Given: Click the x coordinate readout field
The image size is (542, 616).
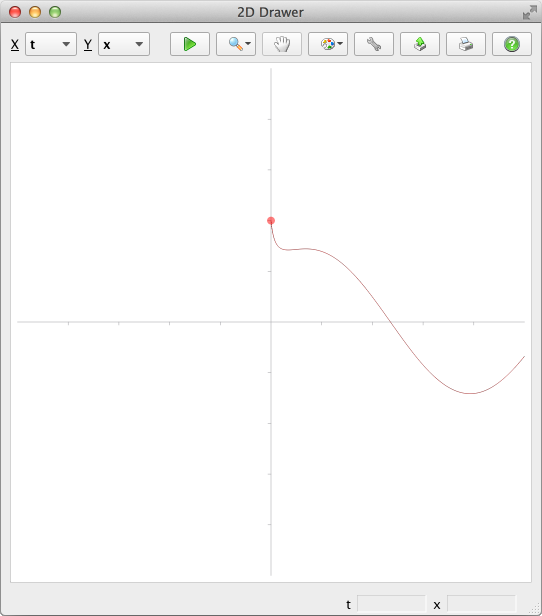Looking at the screenshot, I should tap(481, 604).
